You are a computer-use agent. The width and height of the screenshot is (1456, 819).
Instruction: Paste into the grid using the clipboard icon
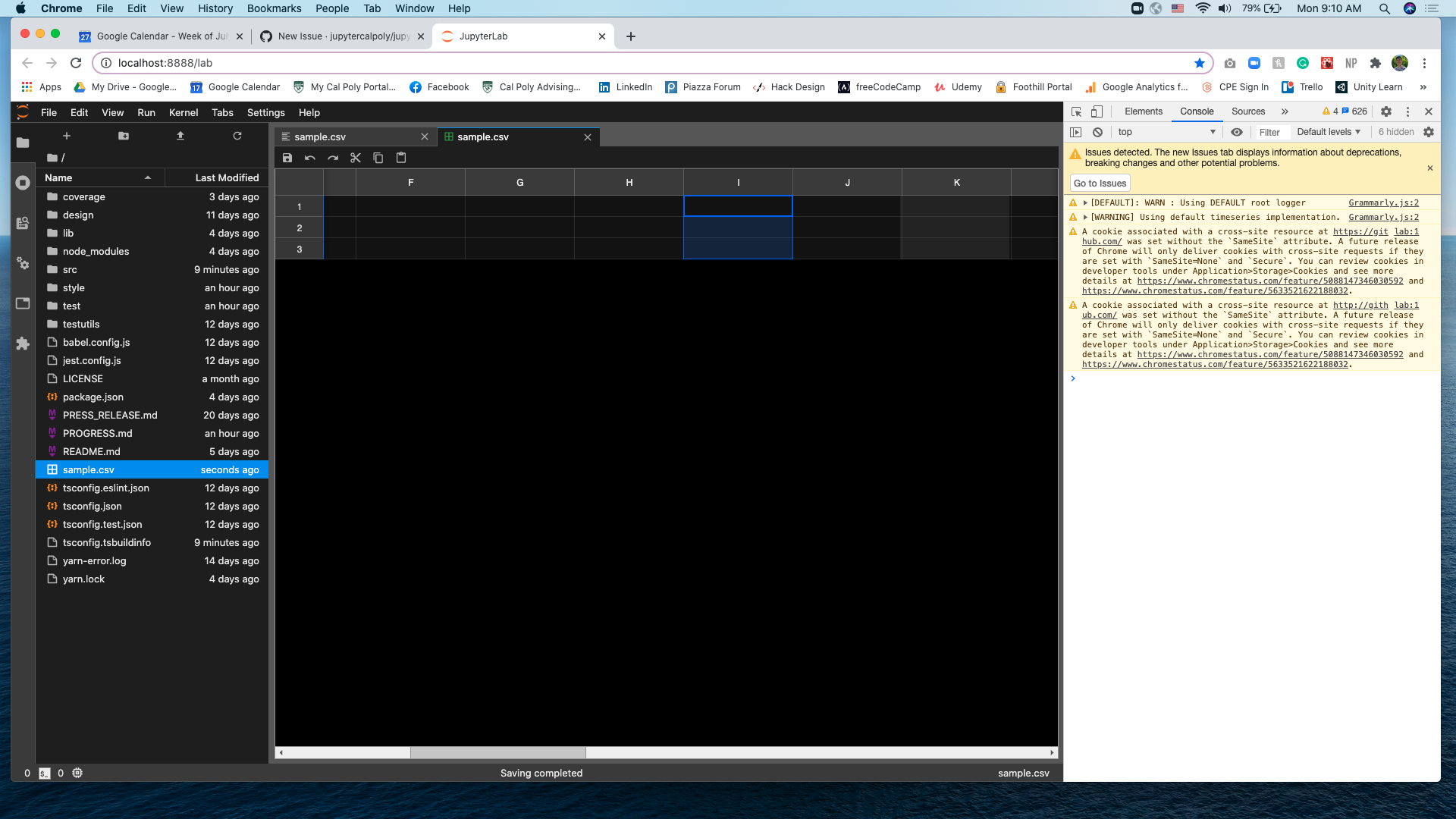coord(401,158)
